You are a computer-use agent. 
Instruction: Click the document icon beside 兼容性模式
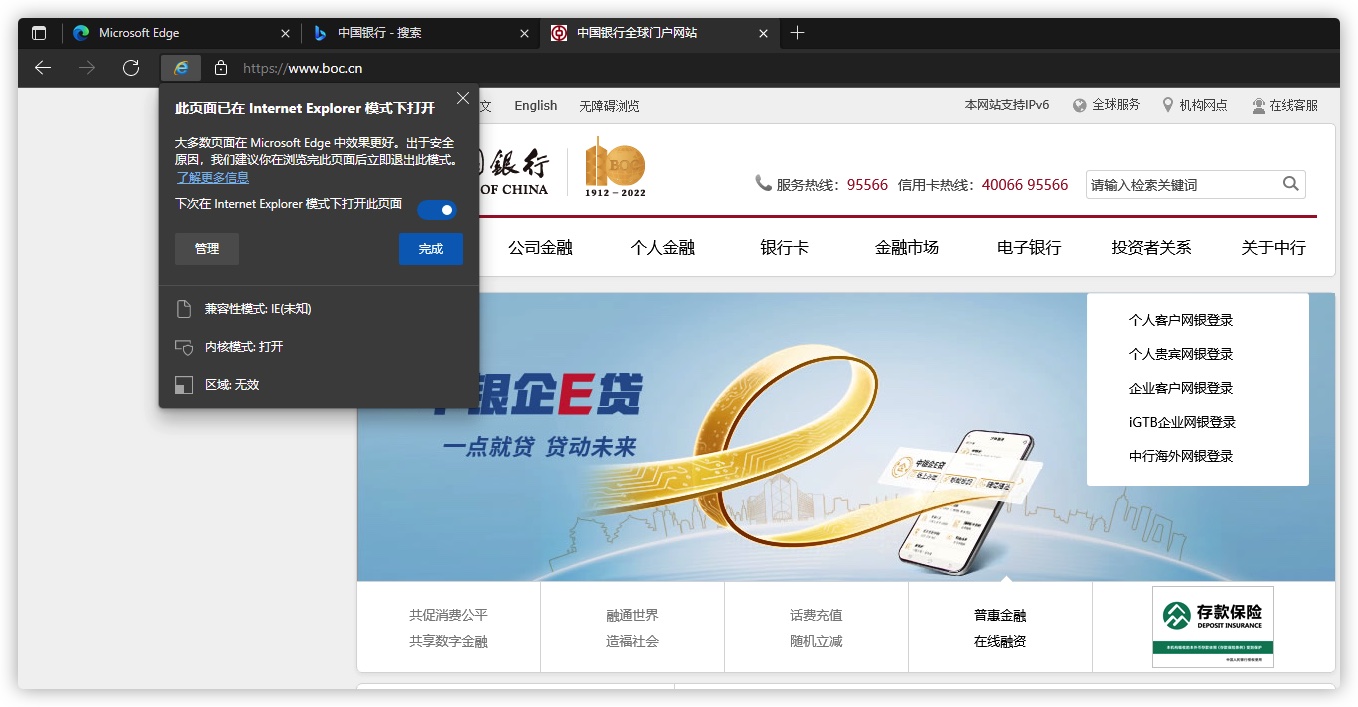click(x=183, y=309)
